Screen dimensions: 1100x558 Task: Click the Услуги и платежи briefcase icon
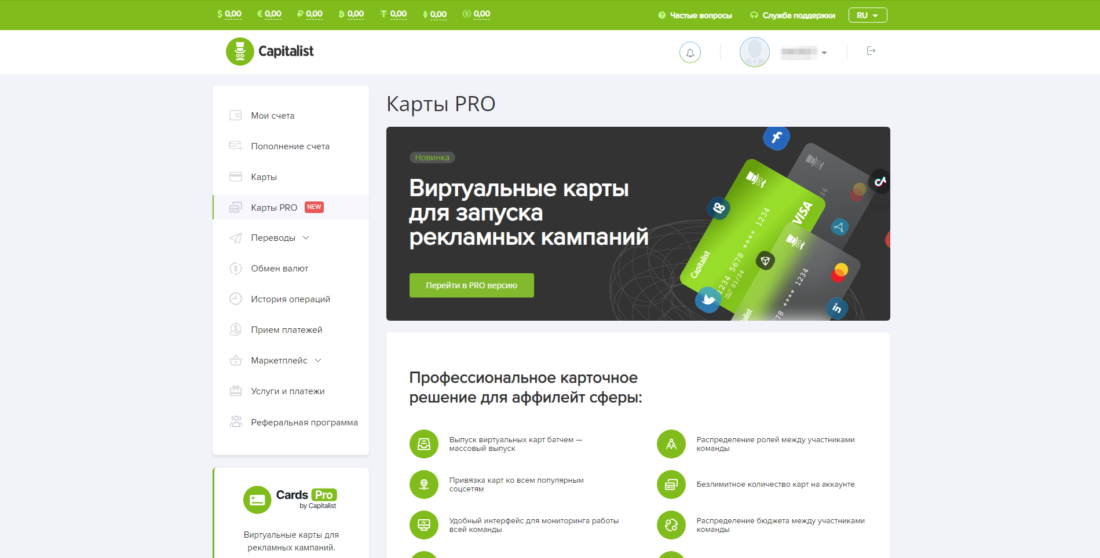click(236, 391)
